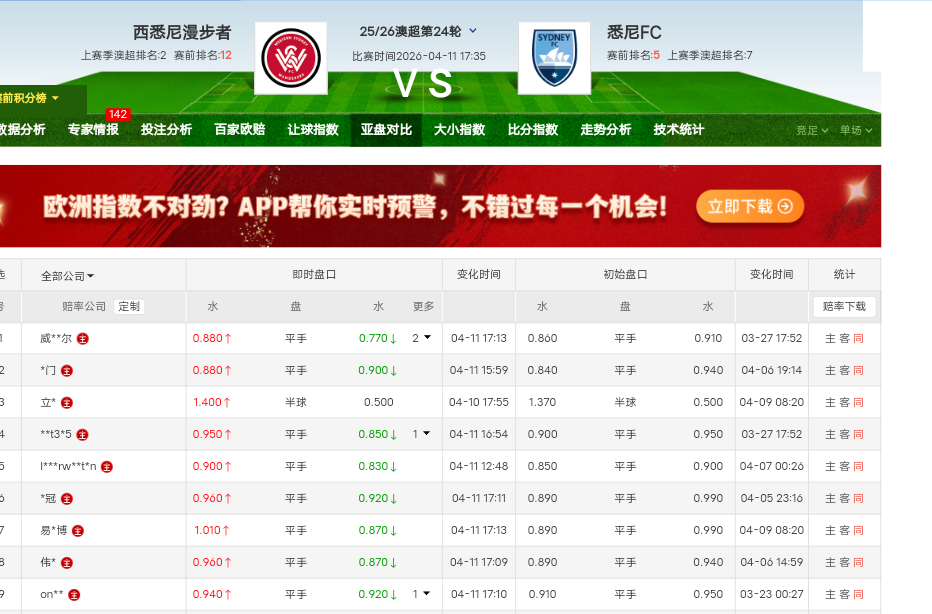932x614 pixels.
Task: Click the red 主 icon beside 立*
Action: point(67,403)
